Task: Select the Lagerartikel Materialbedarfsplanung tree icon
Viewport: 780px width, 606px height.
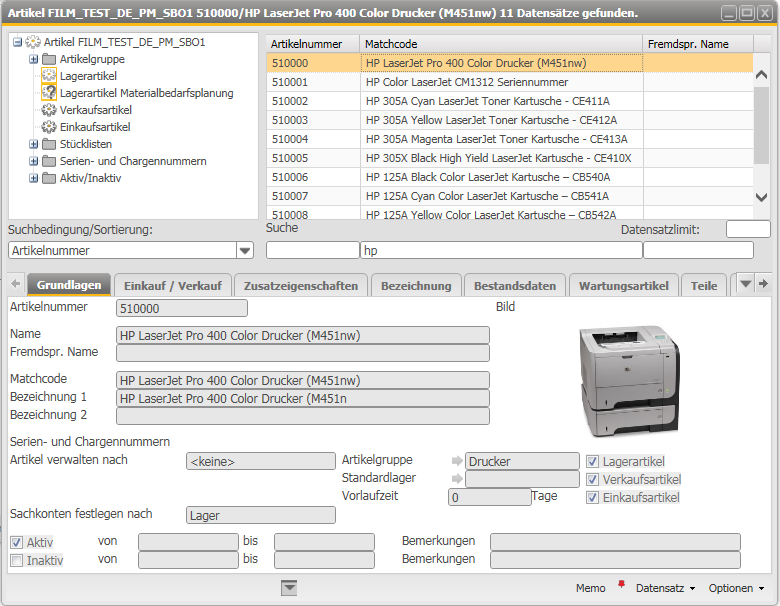Action: 49,93
